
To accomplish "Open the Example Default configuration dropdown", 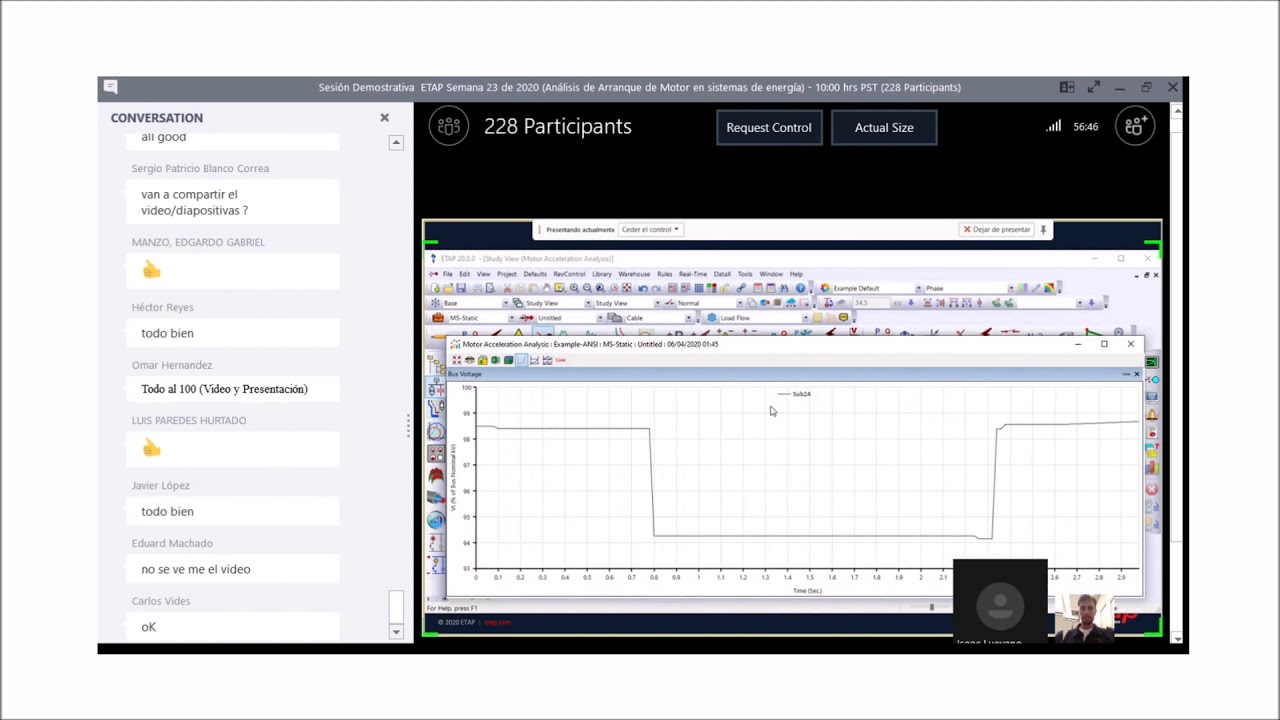I will pyautogui.click(x=918, y=288).
